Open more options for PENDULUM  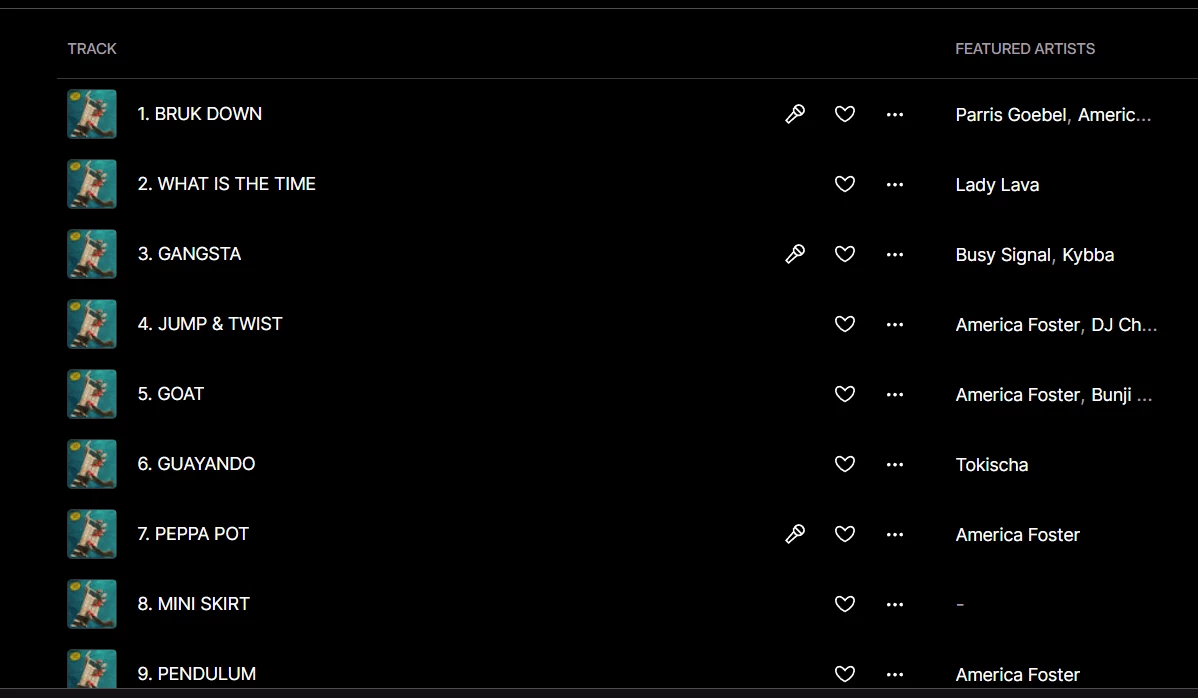[895, 674]
